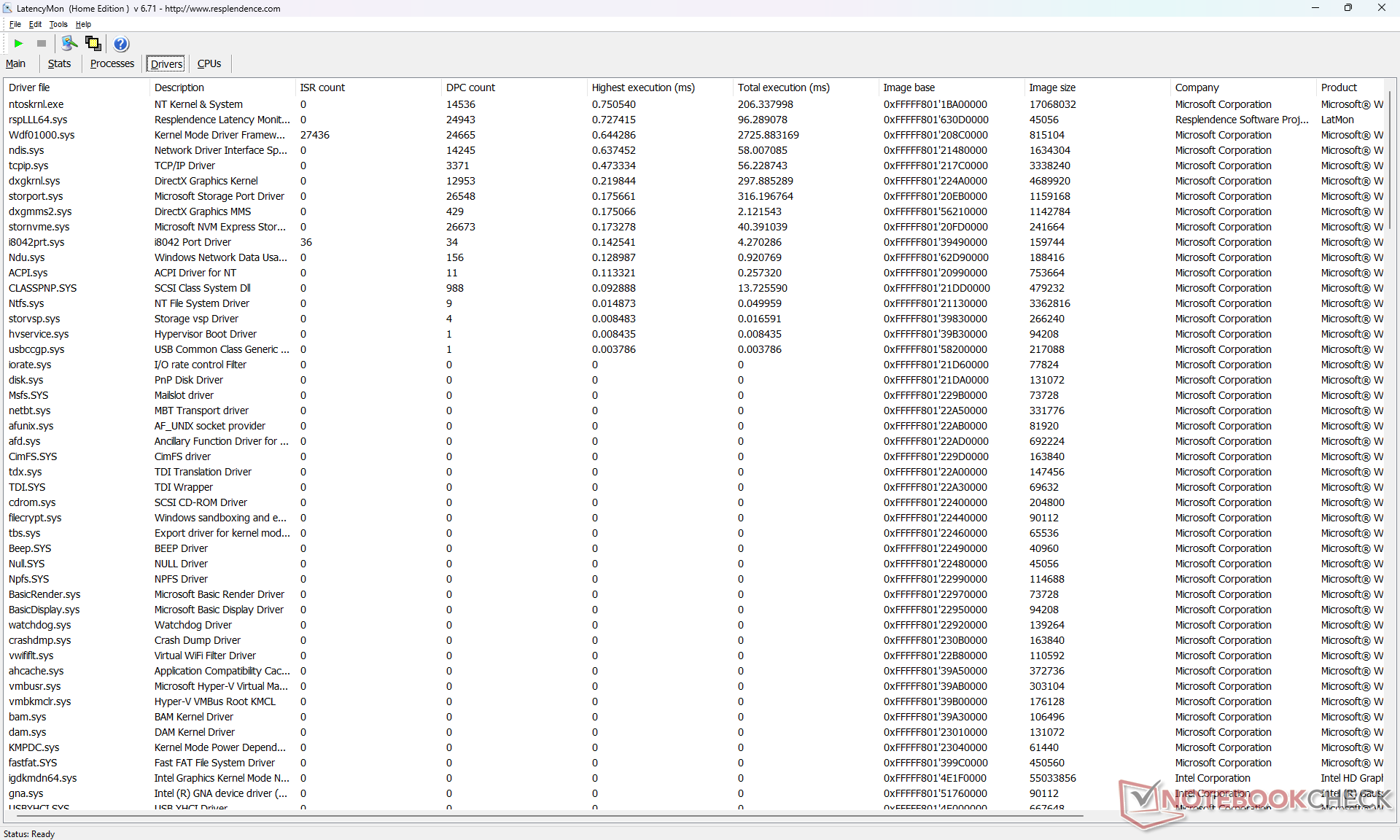Click the stacked yellow windows toolbar icon
Screen dimensions: 1400x840
tap(93, 44)
